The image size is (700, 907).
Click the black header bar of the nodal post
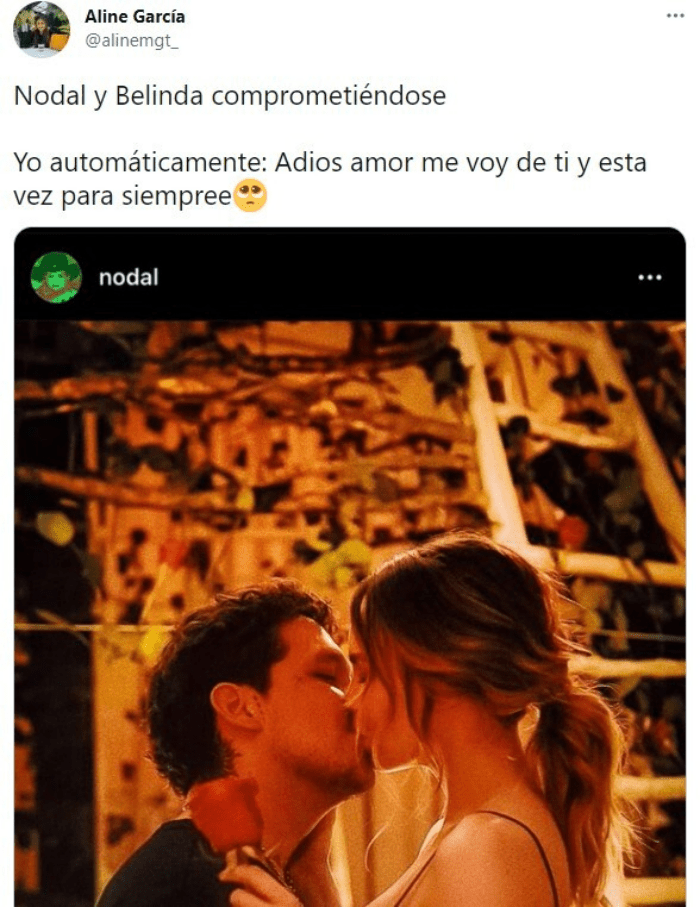[x=349, y=274]
